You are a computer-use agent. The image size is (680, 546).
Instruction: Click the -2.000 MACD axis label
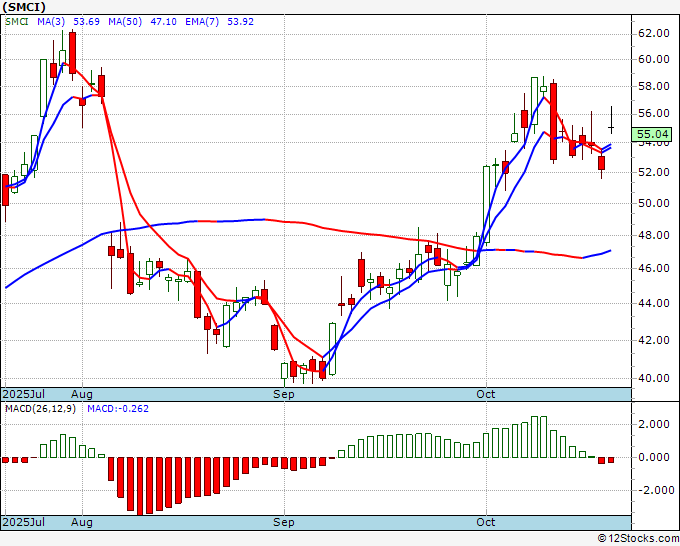(x=654, y=490)
